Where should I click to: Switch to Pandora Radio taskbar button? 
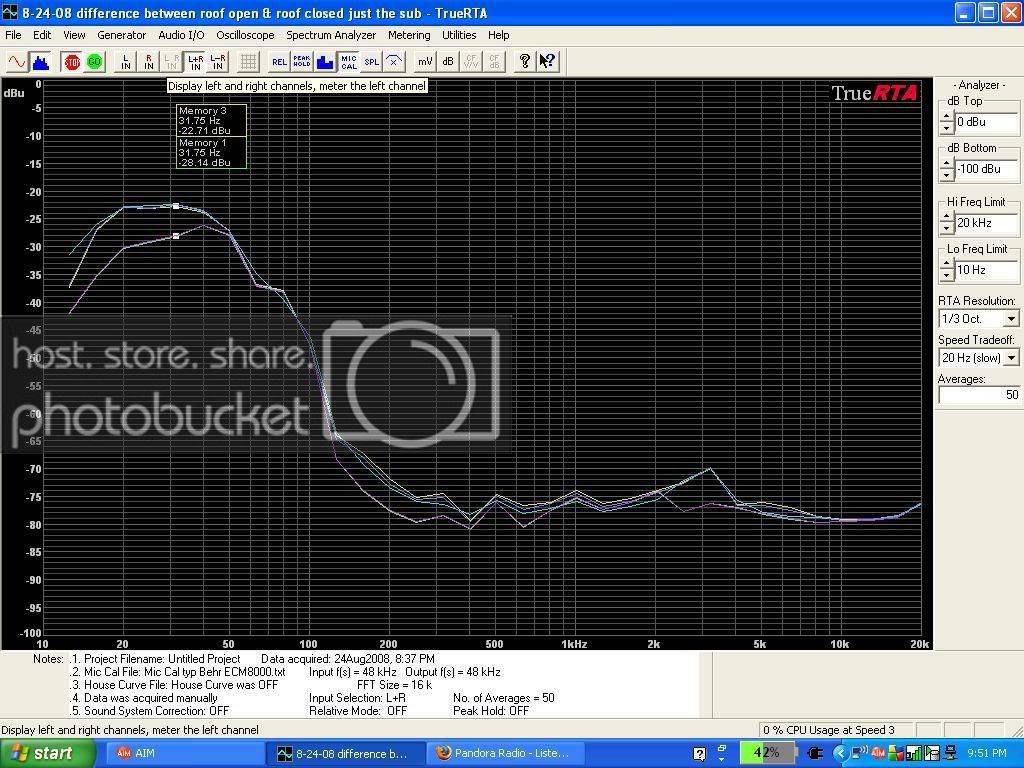click(506, 754)
